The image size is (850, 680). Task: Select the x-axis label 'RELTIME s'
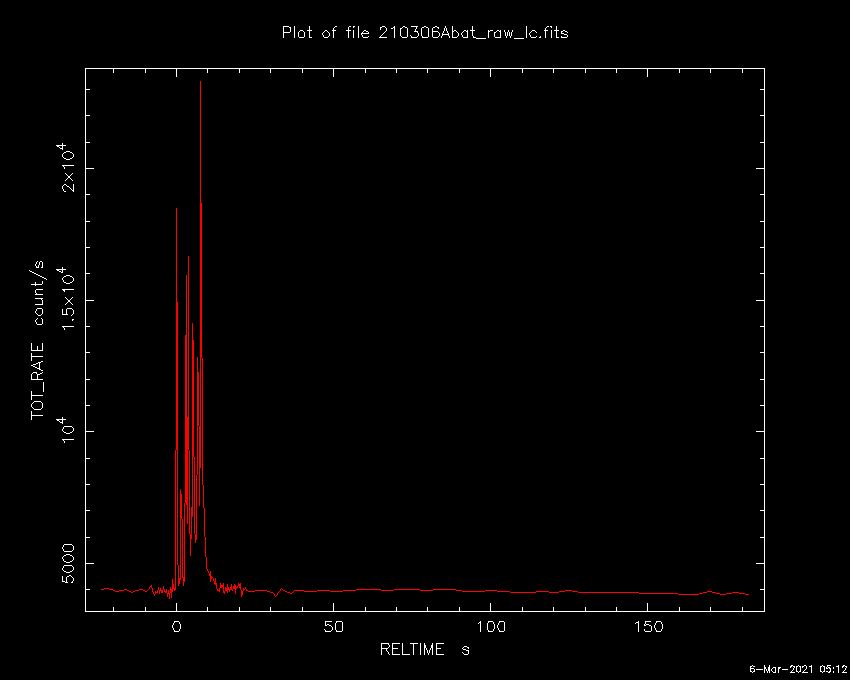click(424, 649)
